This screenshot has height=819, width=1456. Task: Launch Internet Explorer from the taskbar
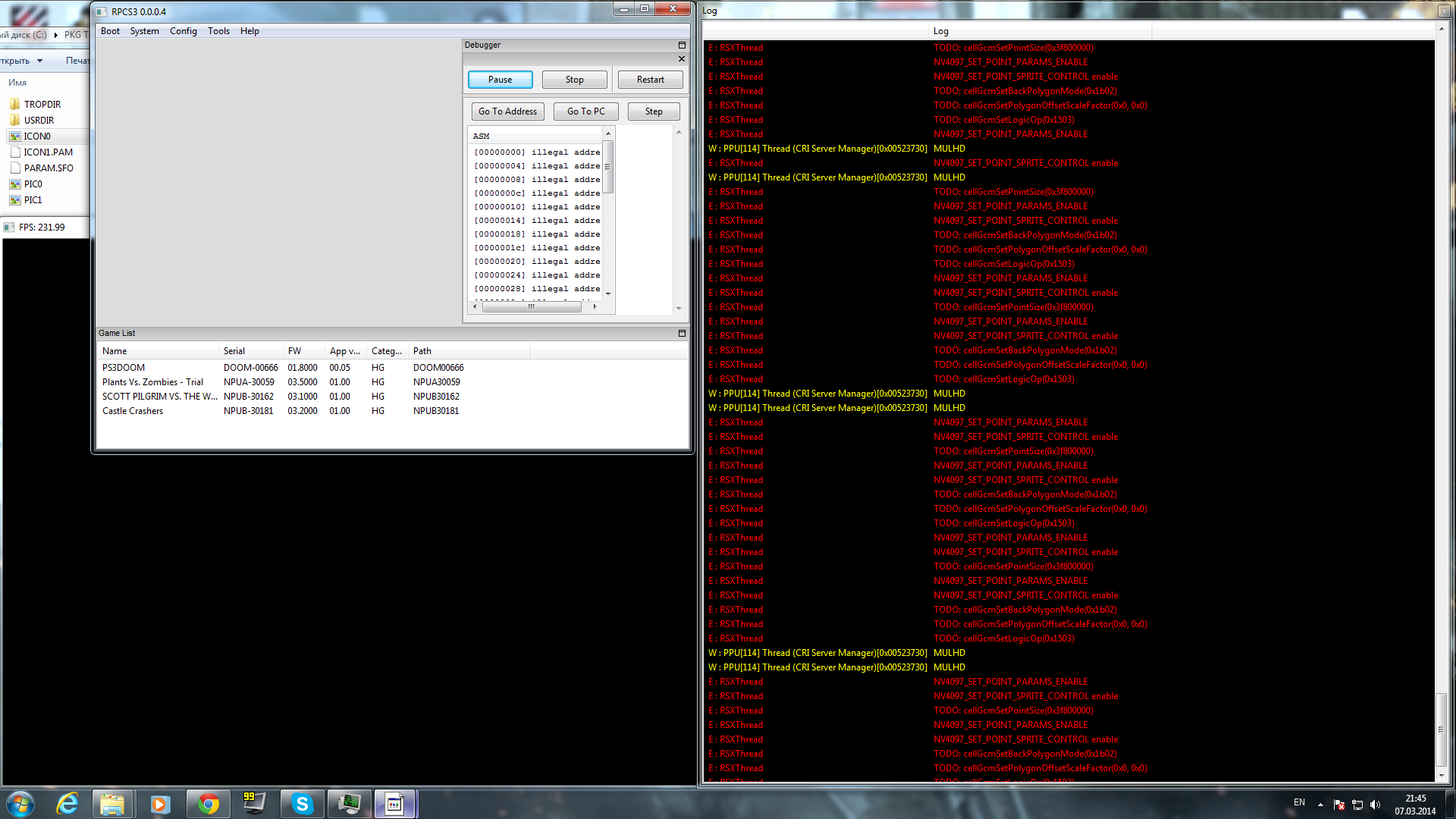68,804
